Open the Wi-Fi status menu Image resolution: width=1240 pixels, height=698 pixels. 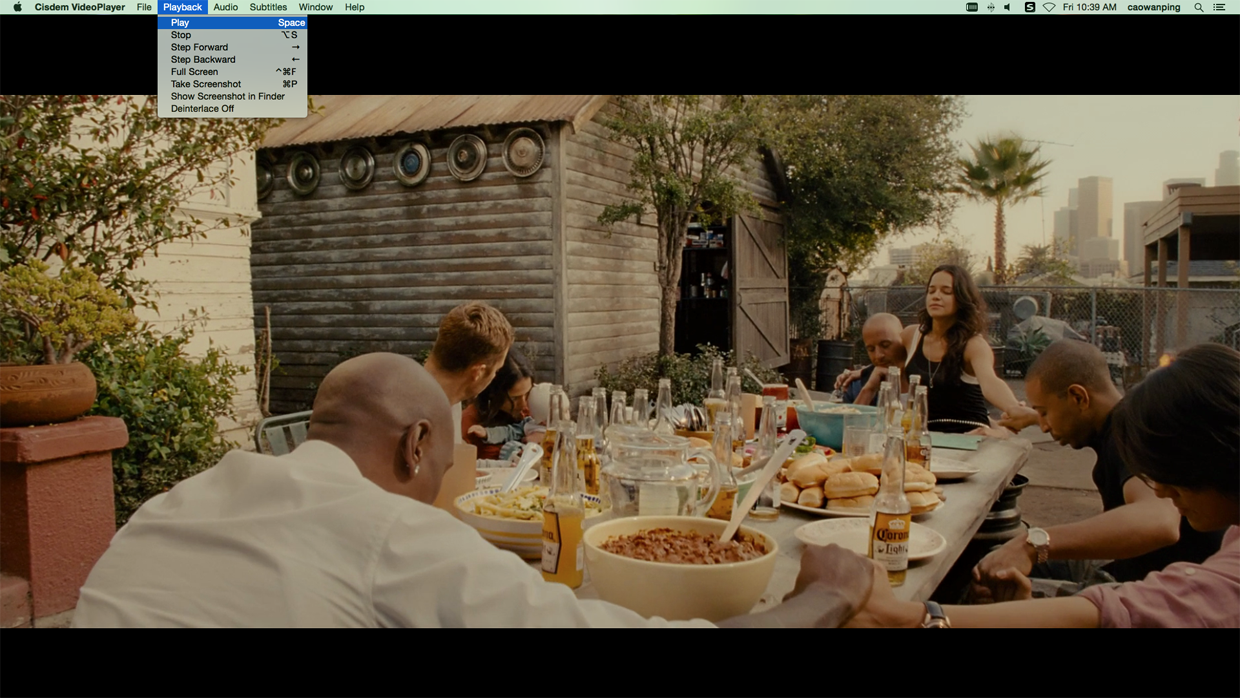(1049, 7)
